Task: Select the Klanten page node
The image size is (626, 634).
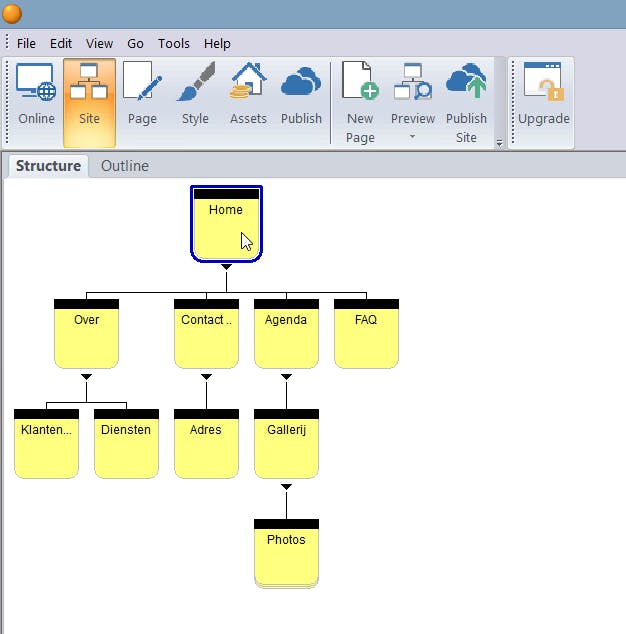Action: click(x=46, y=444)
